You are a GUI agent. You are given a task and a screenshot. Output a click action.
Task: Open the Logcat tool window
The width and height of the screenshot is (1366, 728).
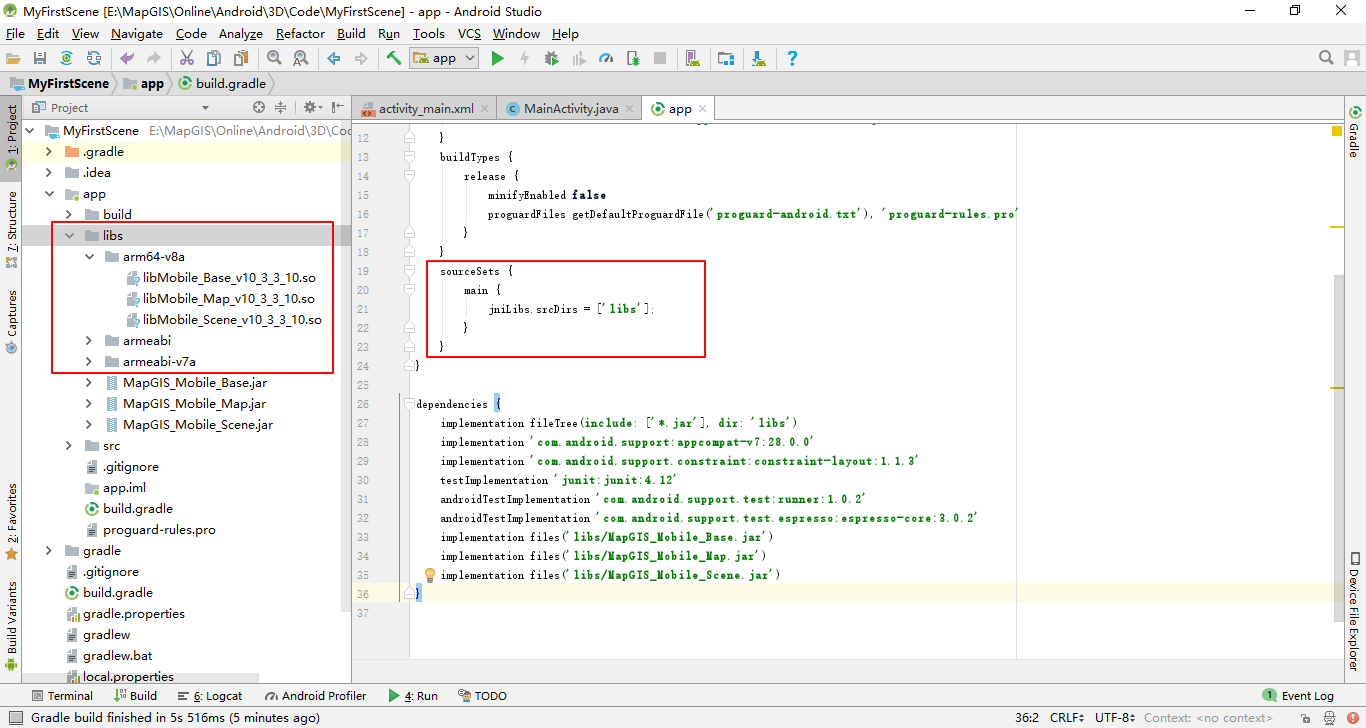210,695
